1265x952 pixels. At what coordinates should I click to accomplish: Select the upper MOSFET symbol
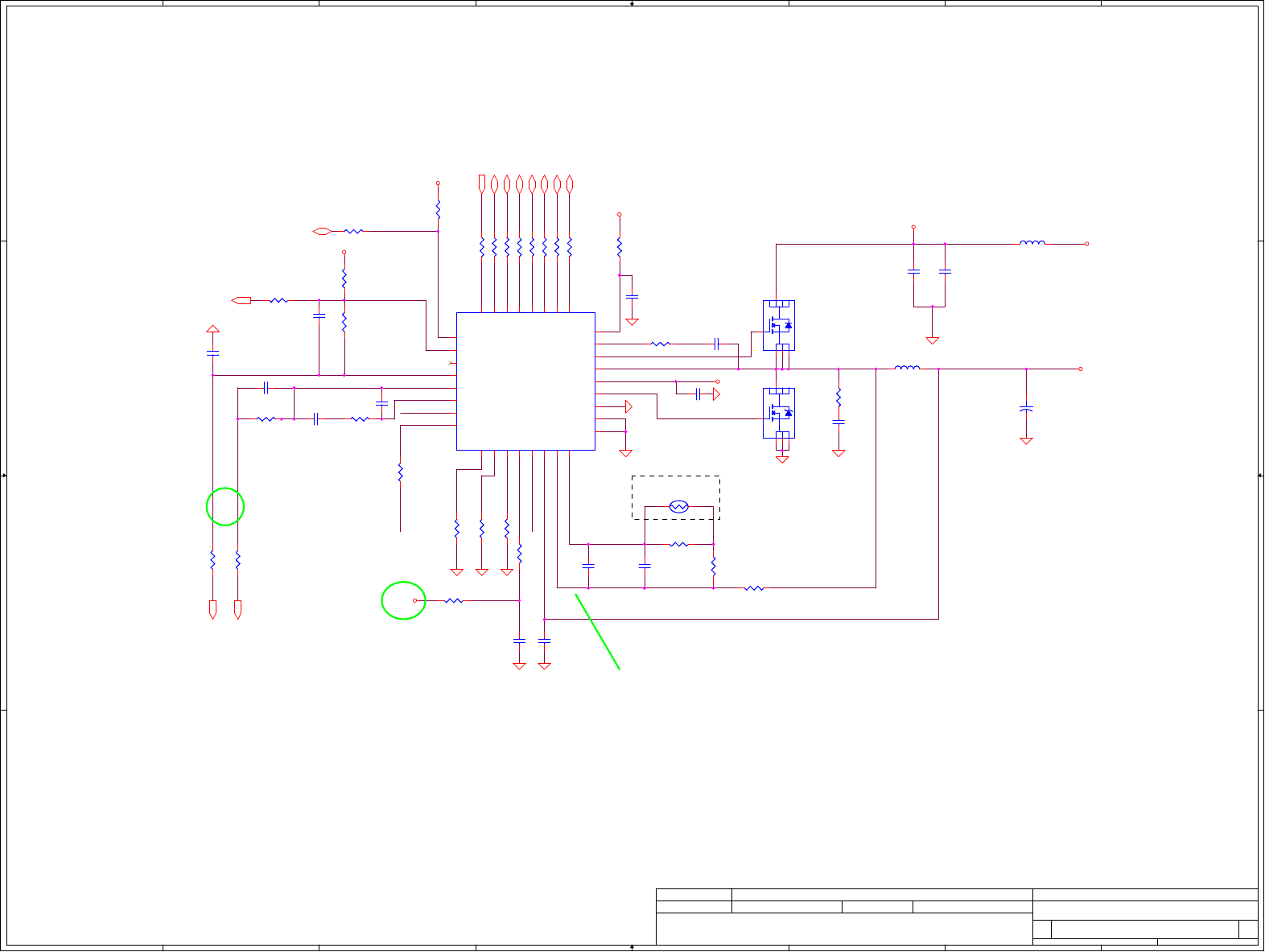click(779, 325)
